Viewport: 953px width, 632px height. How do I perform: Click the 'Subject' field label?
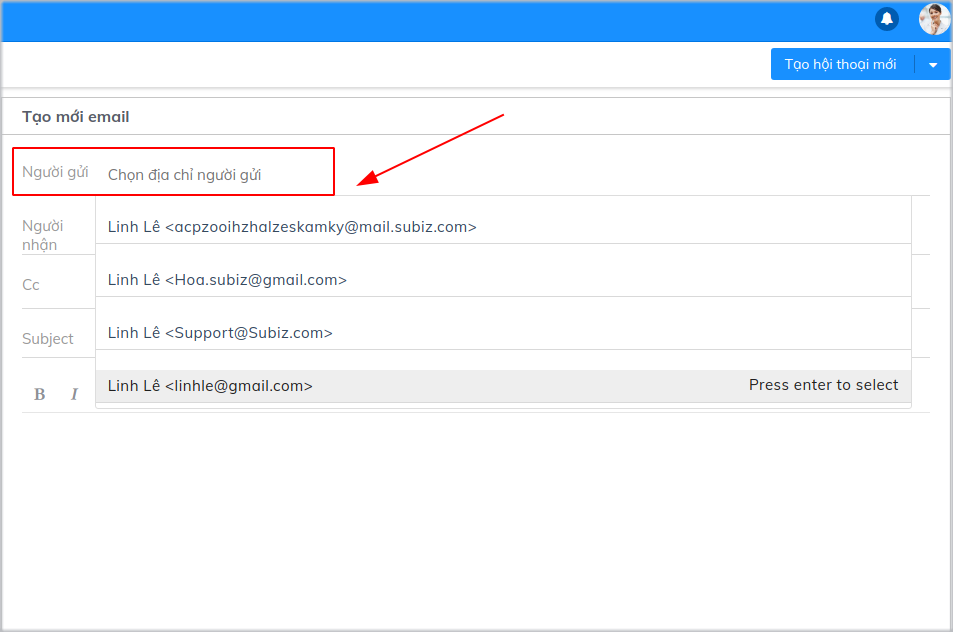click(48, 339)
